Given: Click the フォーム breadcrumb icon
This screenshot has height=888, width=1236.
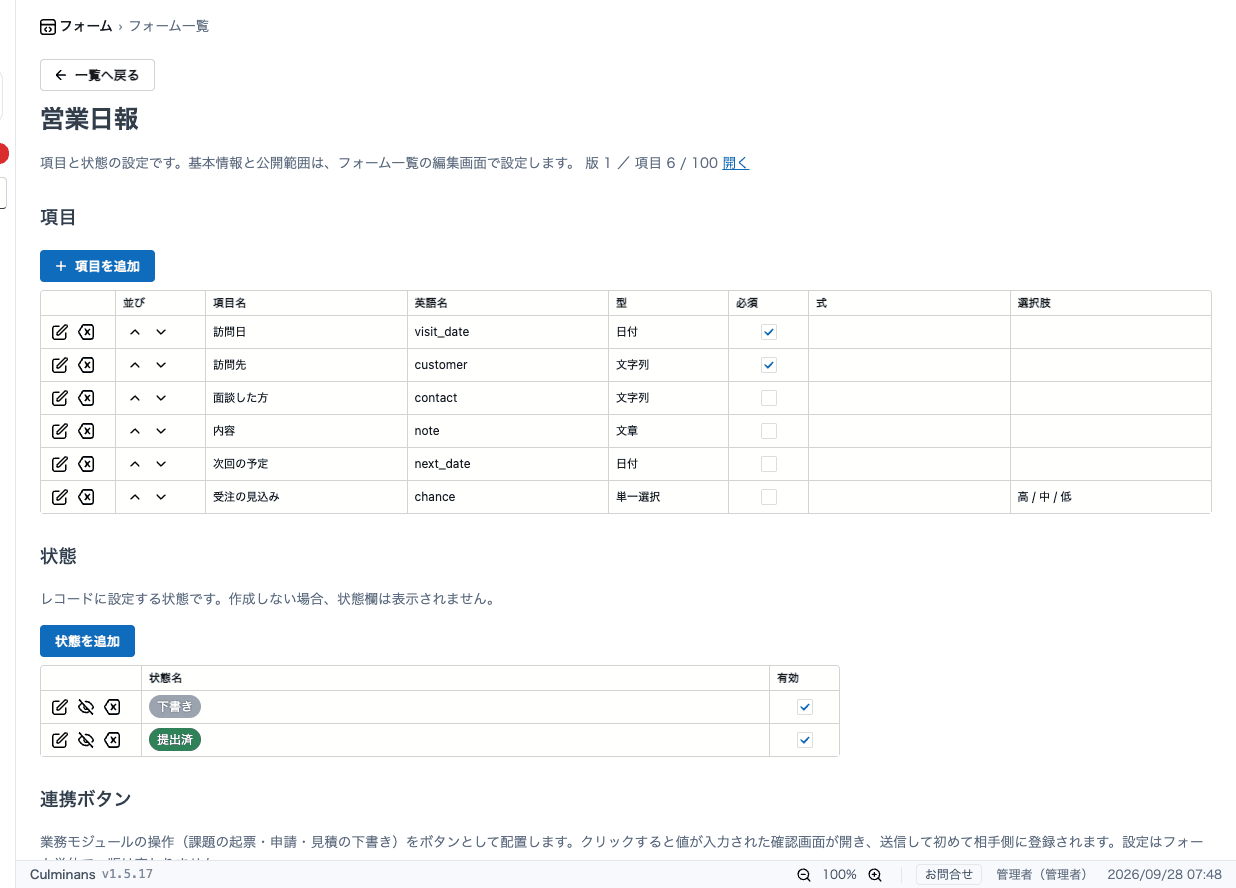Looking at the screenshot, I should [48, 27].
